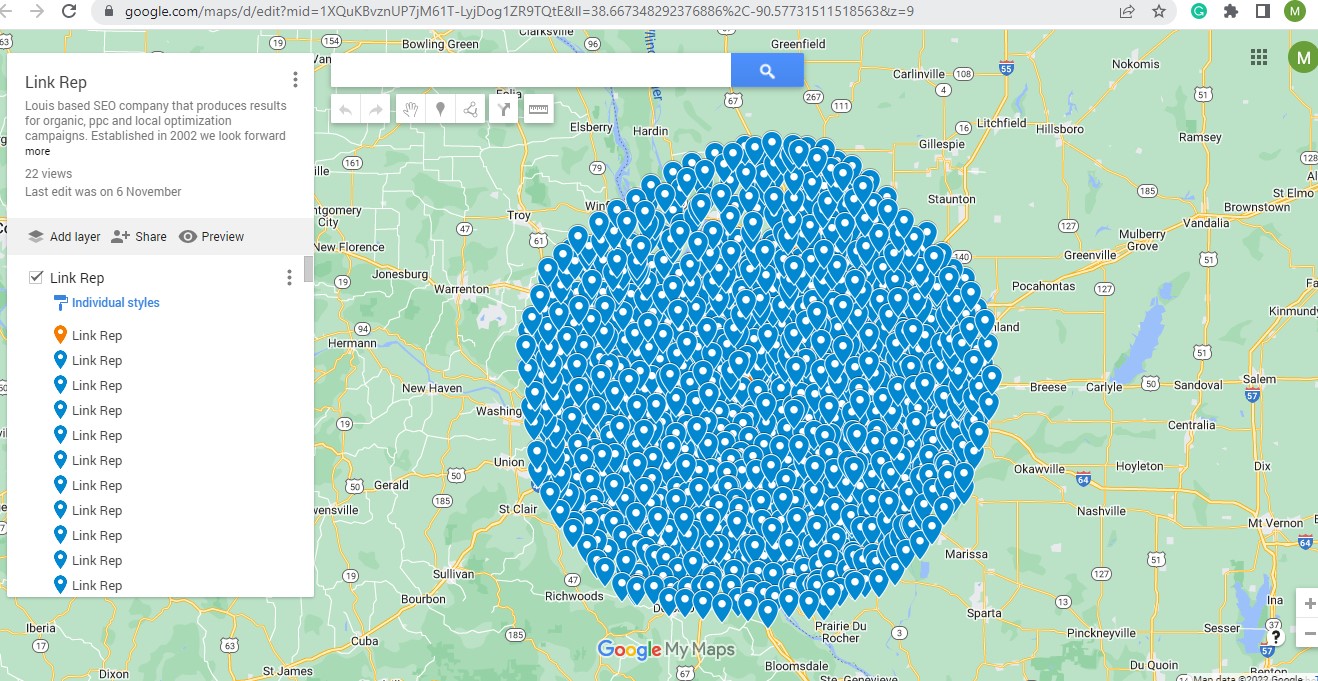Viewport: 1318px width, 681px height.
Task: Click the blue search magnifier button
Action: click(767, 70)
